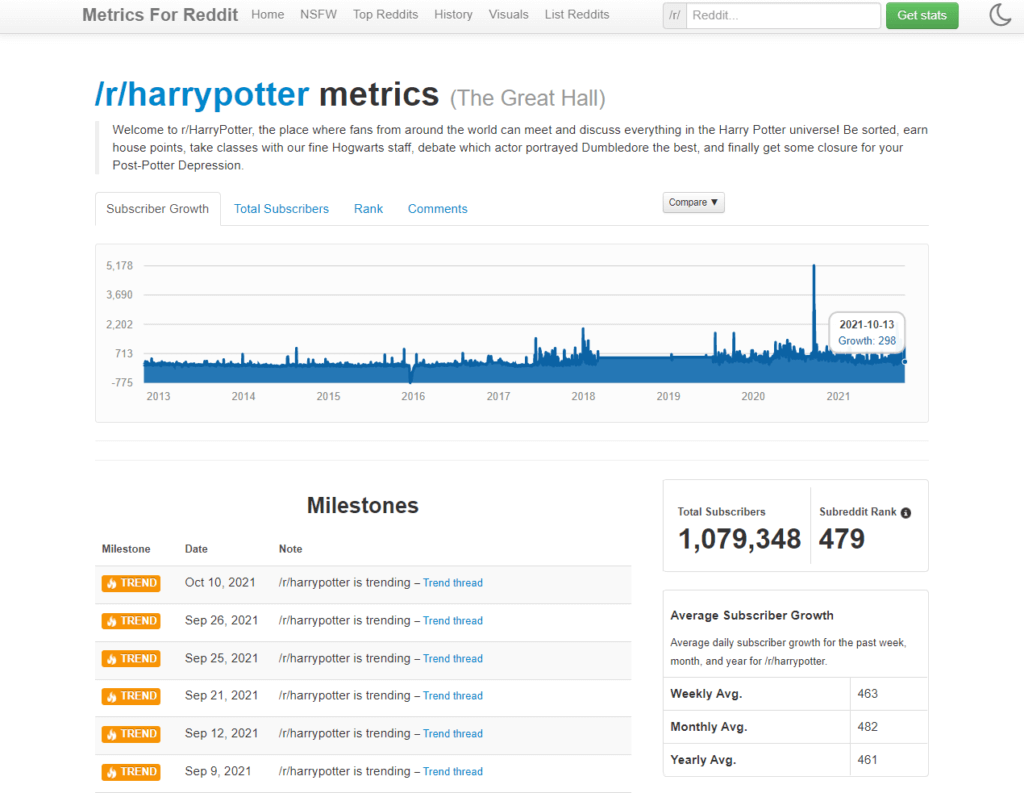Viewport: 1024px width, 793px height.
Task: Open List Reddits in the navbar
Action: pyautogui.click(x=577, y=14)
